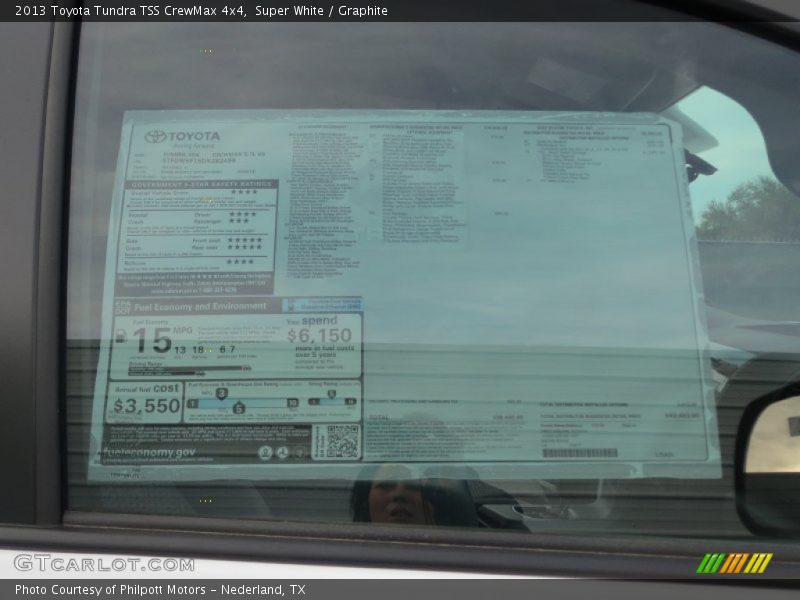Click the Toyota logo emblem

point(157,136)
